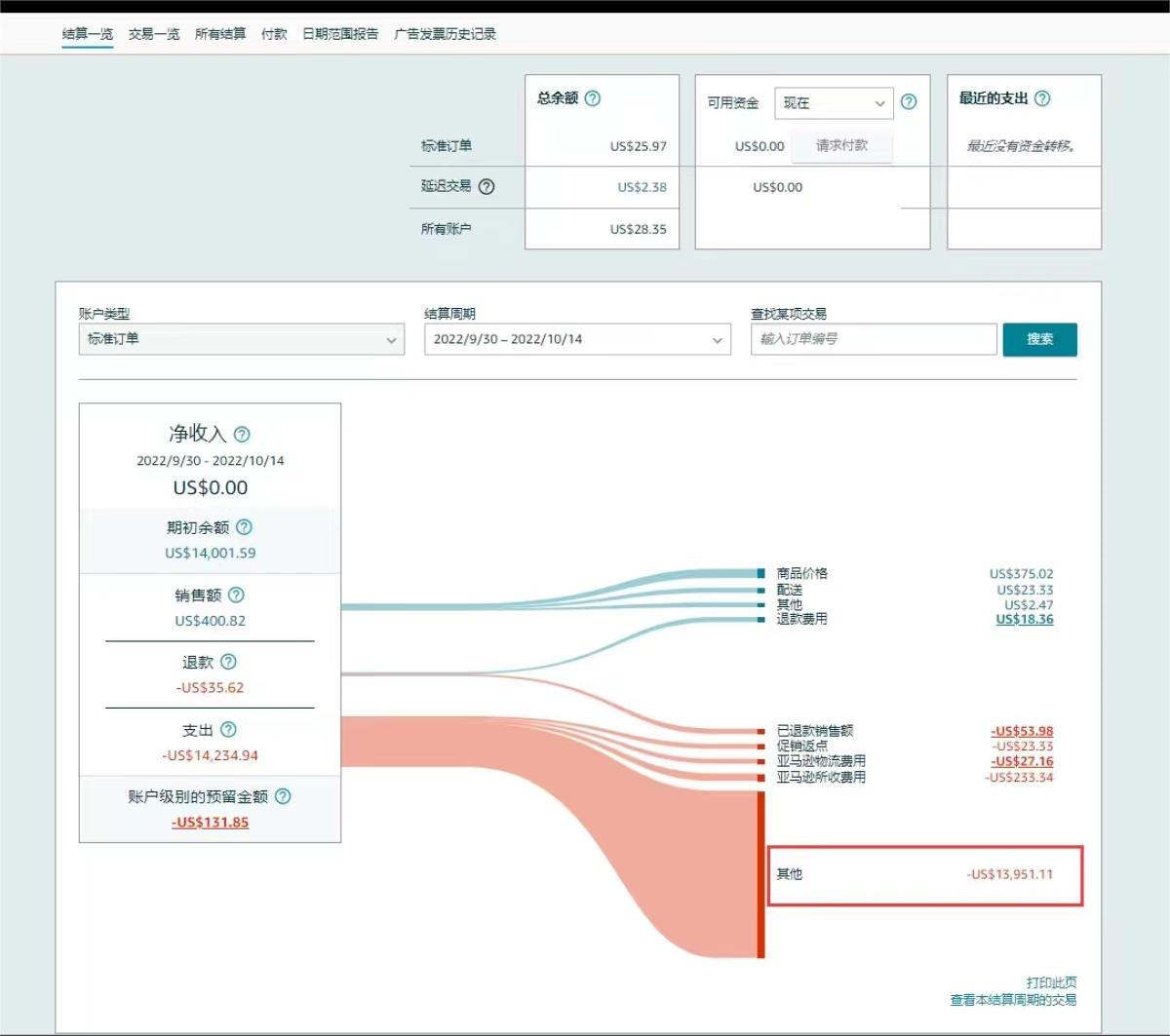This screenshot has height=1036, width=1170.
Task: Click help icon next to 净收入
Action: 242,435
